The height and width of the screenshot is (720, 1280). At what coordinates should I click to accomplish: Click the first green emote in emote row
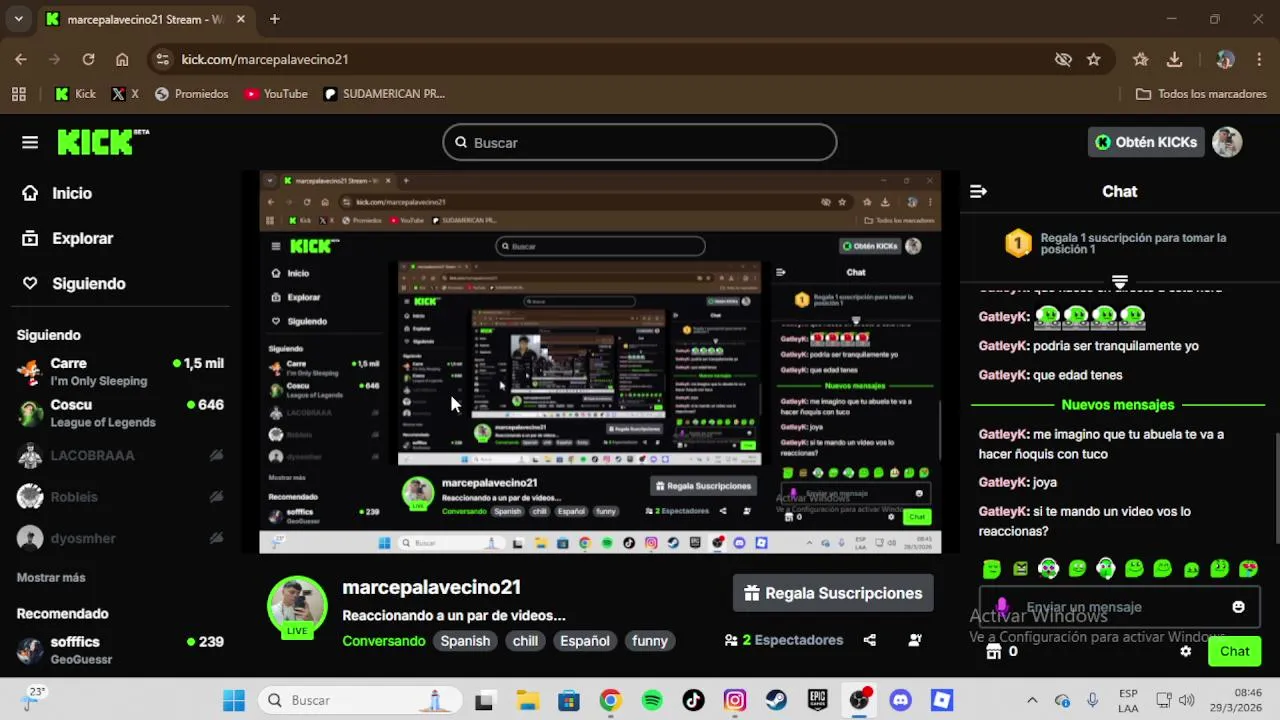coord(991,569)
